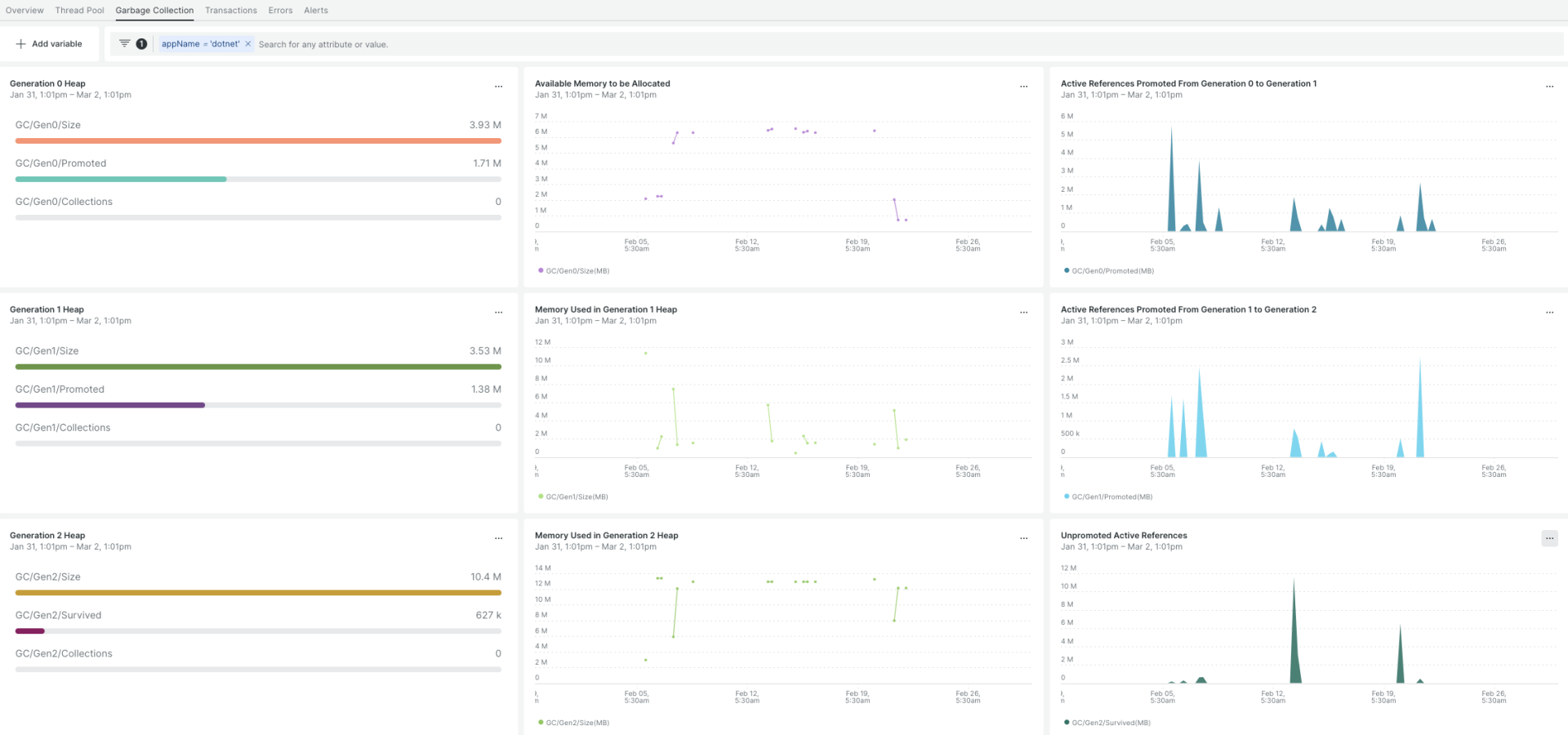Switch to the Transactions tab
The height and width of the screenshot is (735, 1568).
tap(230, 10)
